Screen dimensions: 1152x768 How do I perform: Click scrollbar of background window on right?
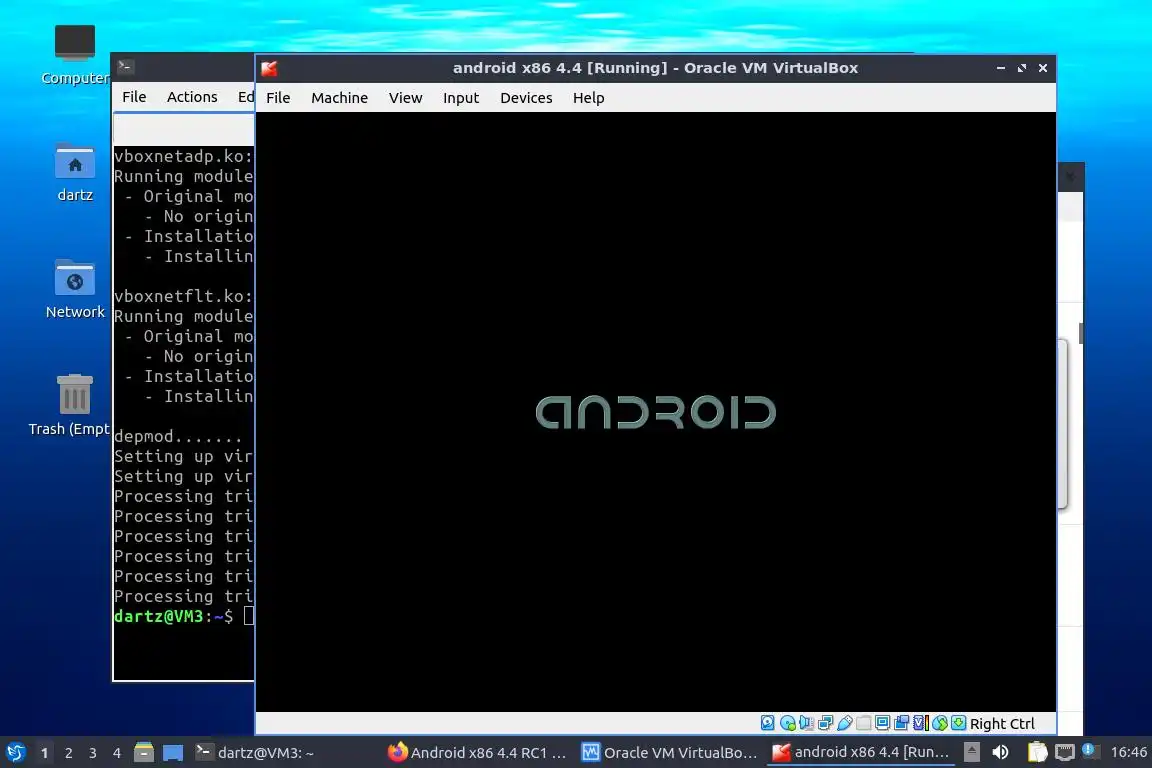click(x=1081, y=333)
